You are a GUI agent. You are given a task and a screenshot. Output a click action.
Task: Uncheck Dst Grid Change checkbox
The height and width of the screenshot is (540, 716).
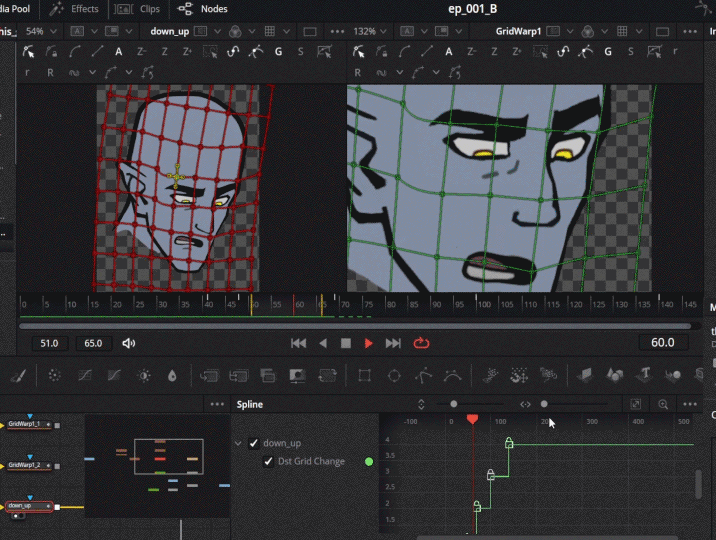tap(269, 461)
